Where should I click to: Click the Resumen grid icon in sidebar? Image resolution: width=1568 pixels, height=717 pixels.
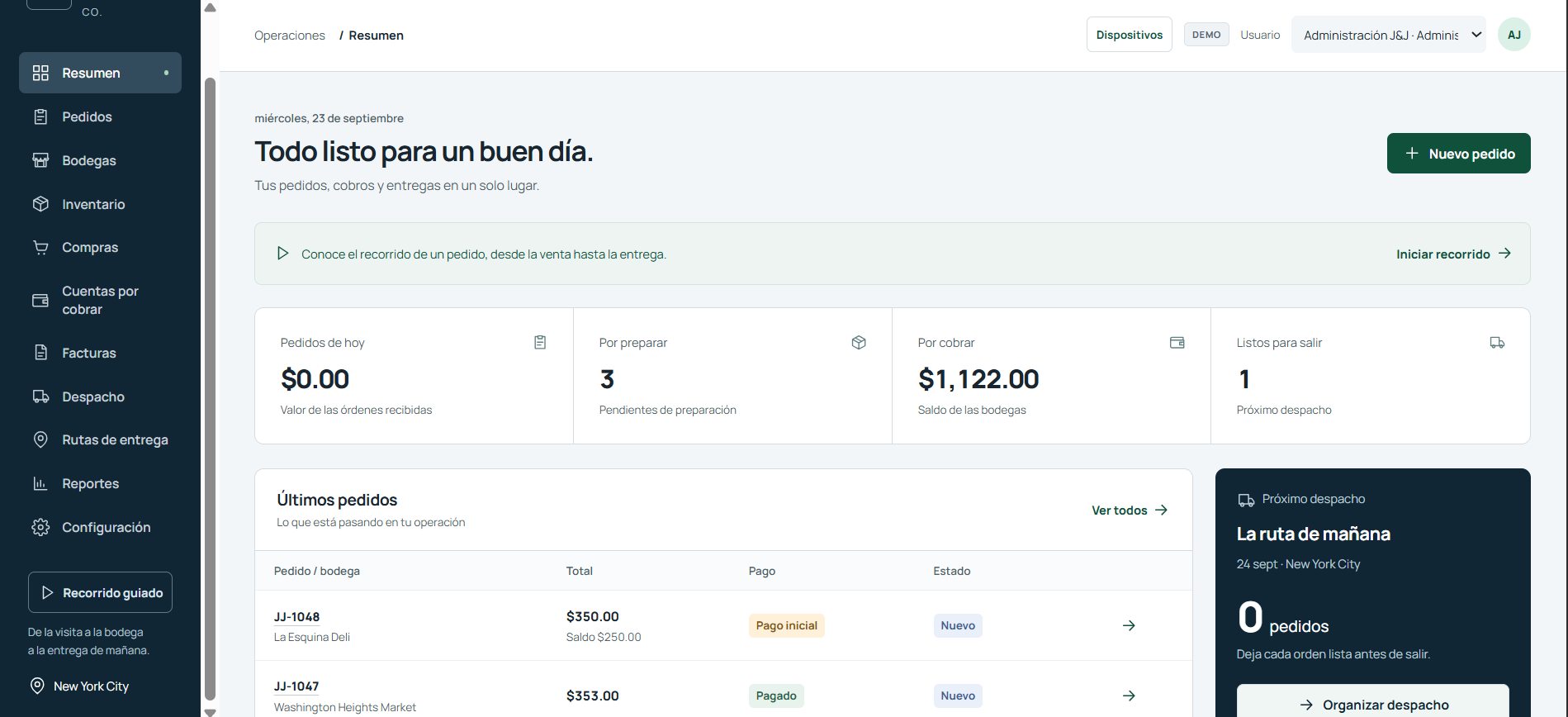click(x=40, y=73)
